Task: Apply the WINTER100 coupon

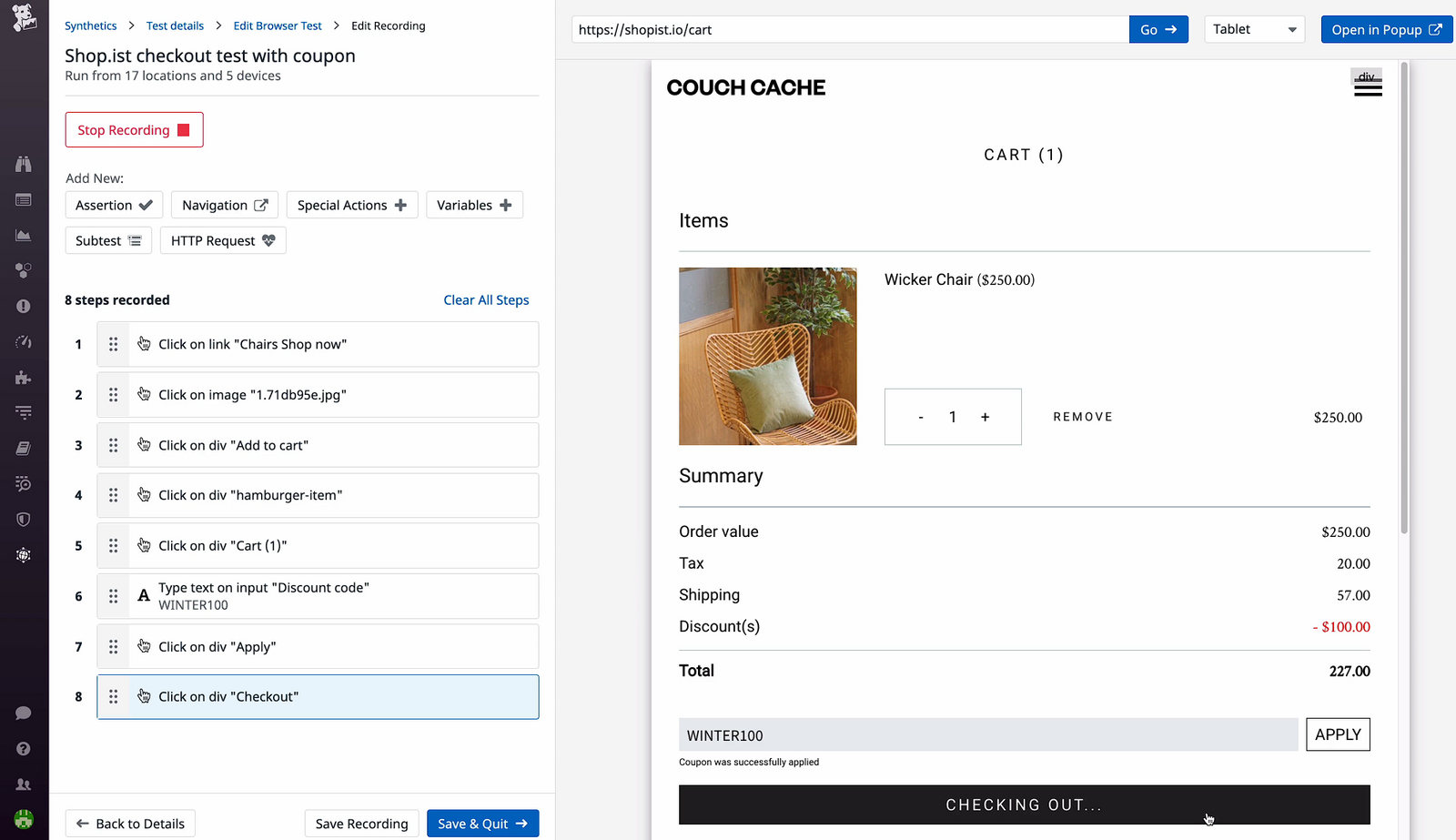Action: [x=1338, y=734]
